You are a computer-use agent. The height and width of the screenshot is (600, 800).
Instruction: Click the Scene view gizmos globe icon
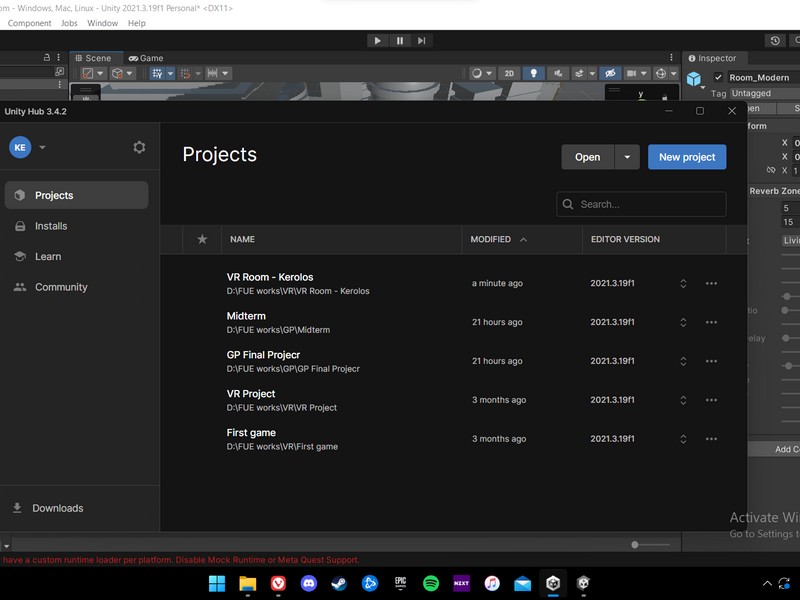[x=661, y=73]
